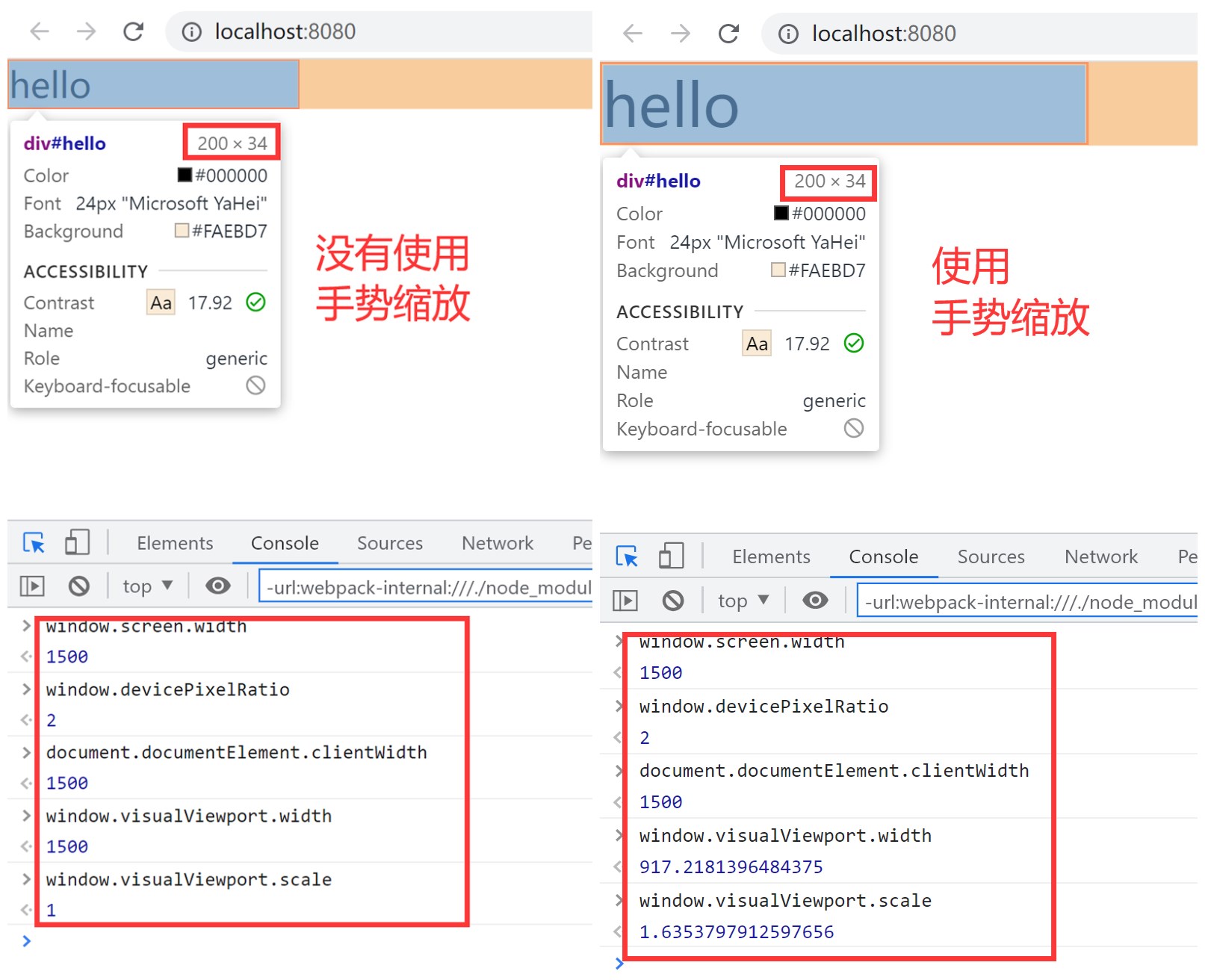Click div#hello label in left tooltip
Screen dimensions: 1205x980
[65, 143]
